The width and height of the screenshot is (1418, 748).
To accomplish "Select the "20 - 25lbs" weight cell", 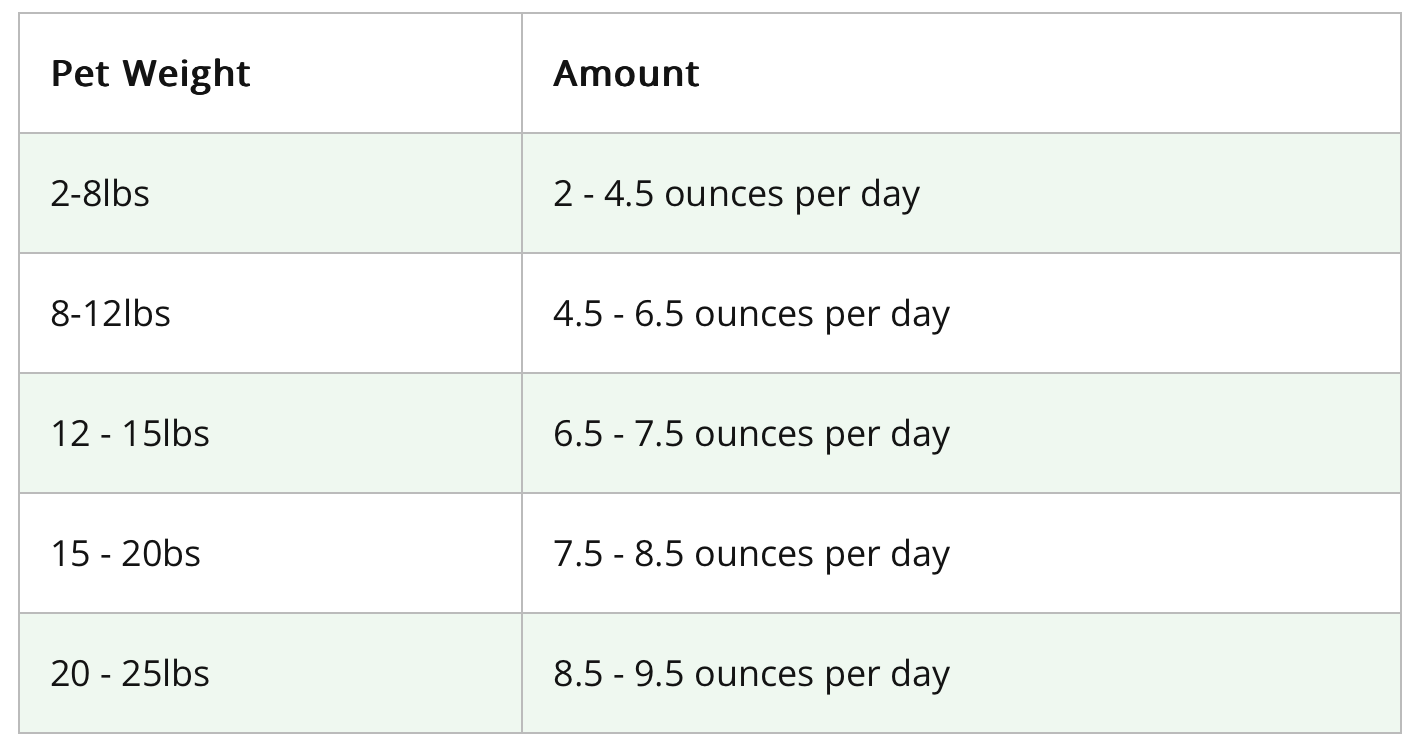I will click(130, 673).
